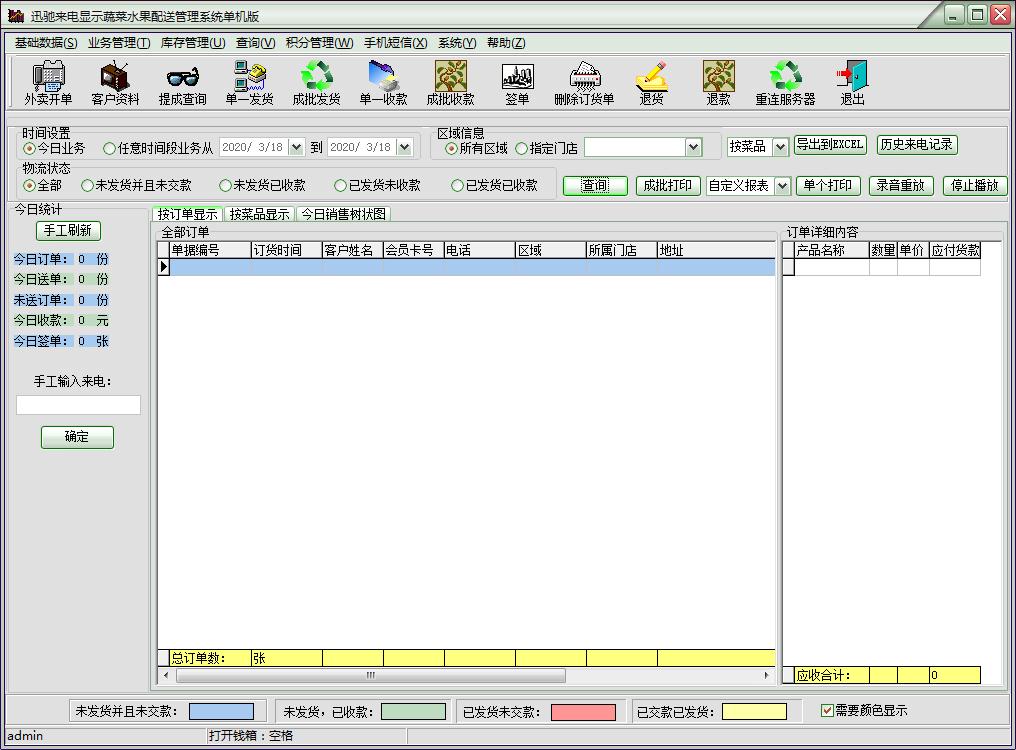This screenshot has height=750, width=1016.
Task: Click the 确定 confirm button
Action: pyautogui.click(x=77, y=437)
